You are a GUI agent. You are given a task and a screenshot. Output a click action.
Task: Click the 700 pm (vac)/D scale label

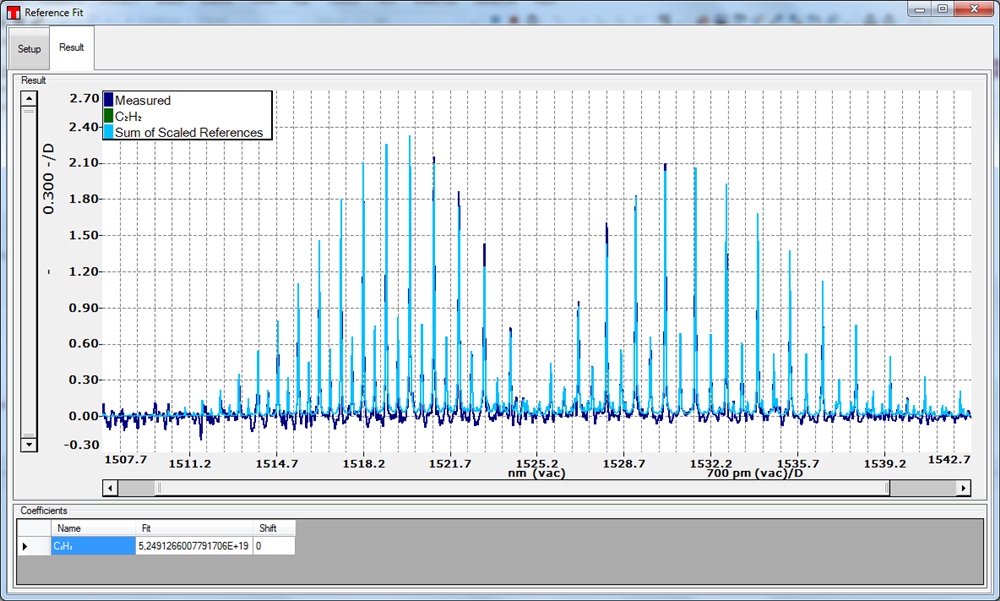coord(754,473)
